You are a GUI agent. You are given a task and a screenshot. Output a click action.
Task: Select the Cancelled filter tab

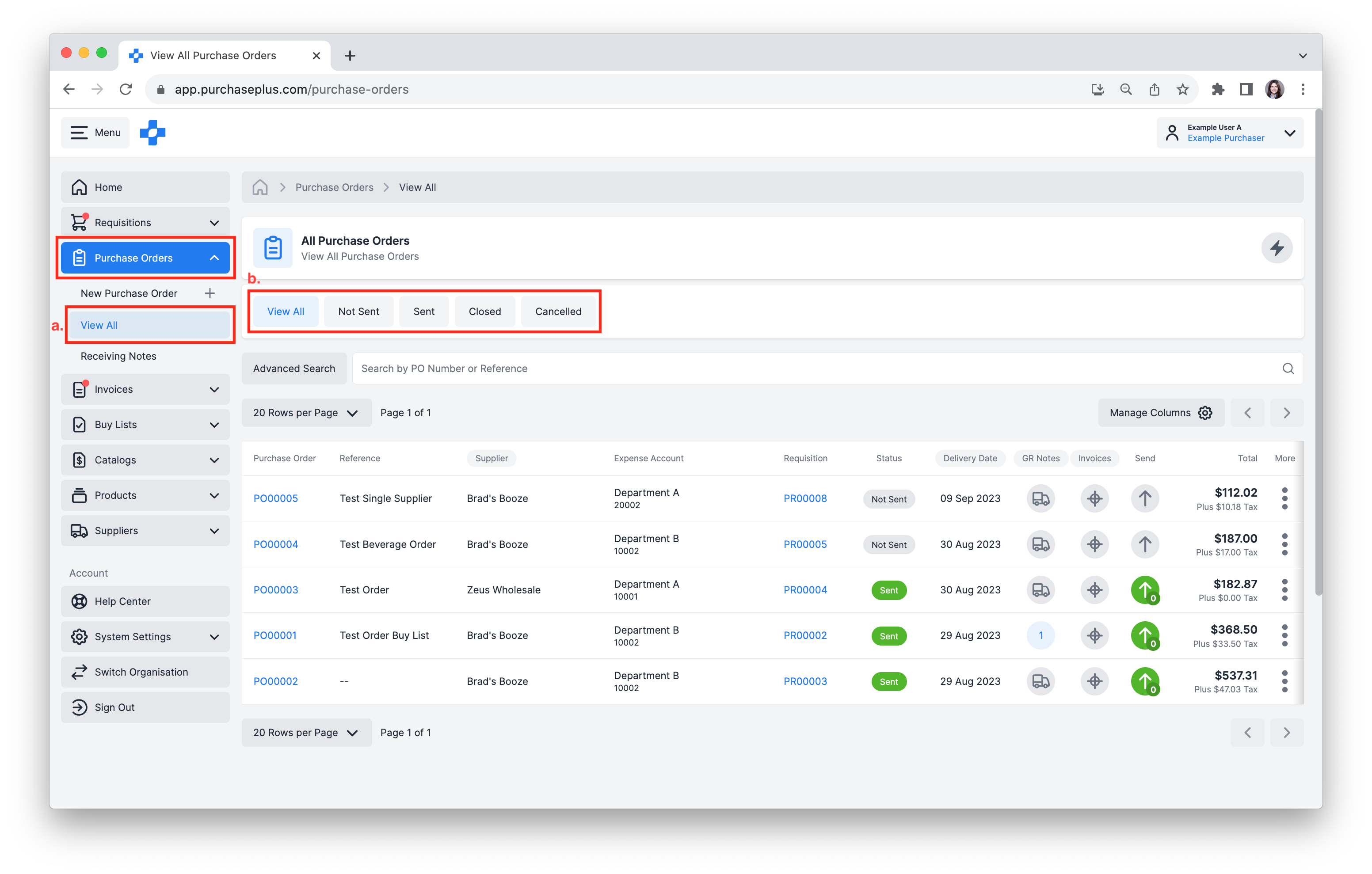(x=557, y=311)
